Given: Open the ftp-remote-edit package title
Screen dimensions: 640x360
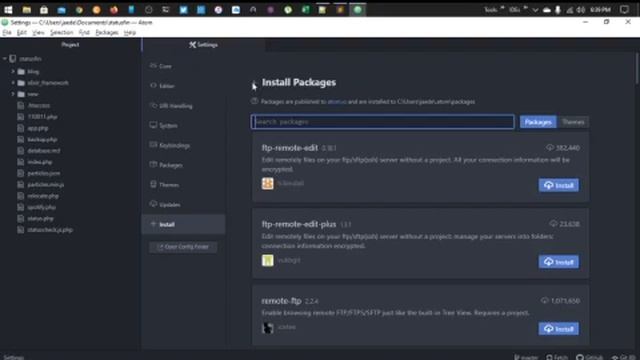Looking at the screenshot, I should (289, 148).
